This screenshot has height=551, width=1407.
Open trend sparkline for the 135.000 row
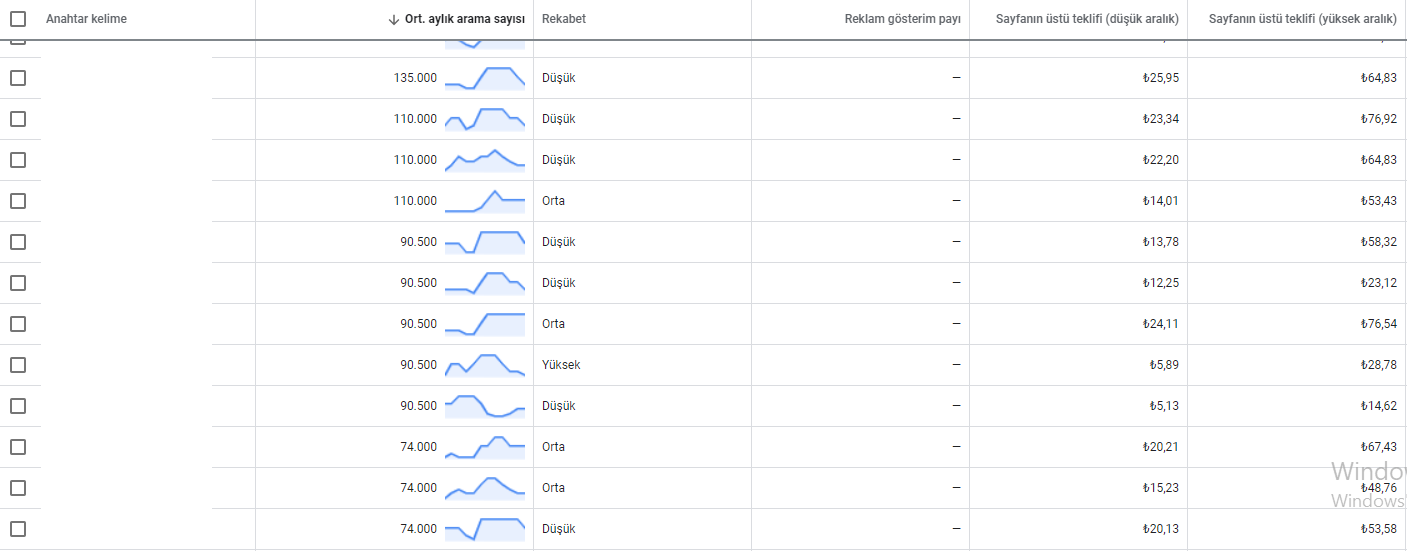485,78
